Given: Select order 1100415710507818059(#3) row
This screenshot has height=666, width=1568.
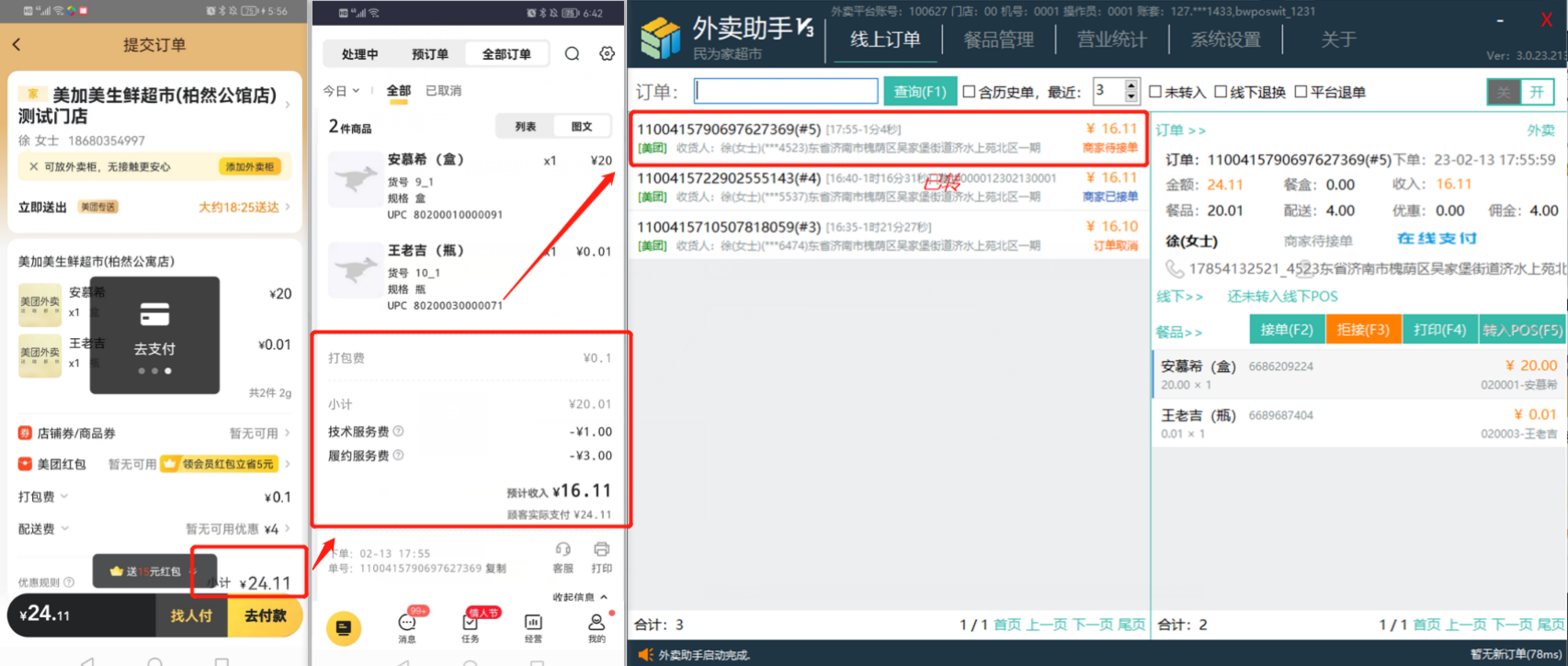Looking at the screenshot, I should coord(887,235).
